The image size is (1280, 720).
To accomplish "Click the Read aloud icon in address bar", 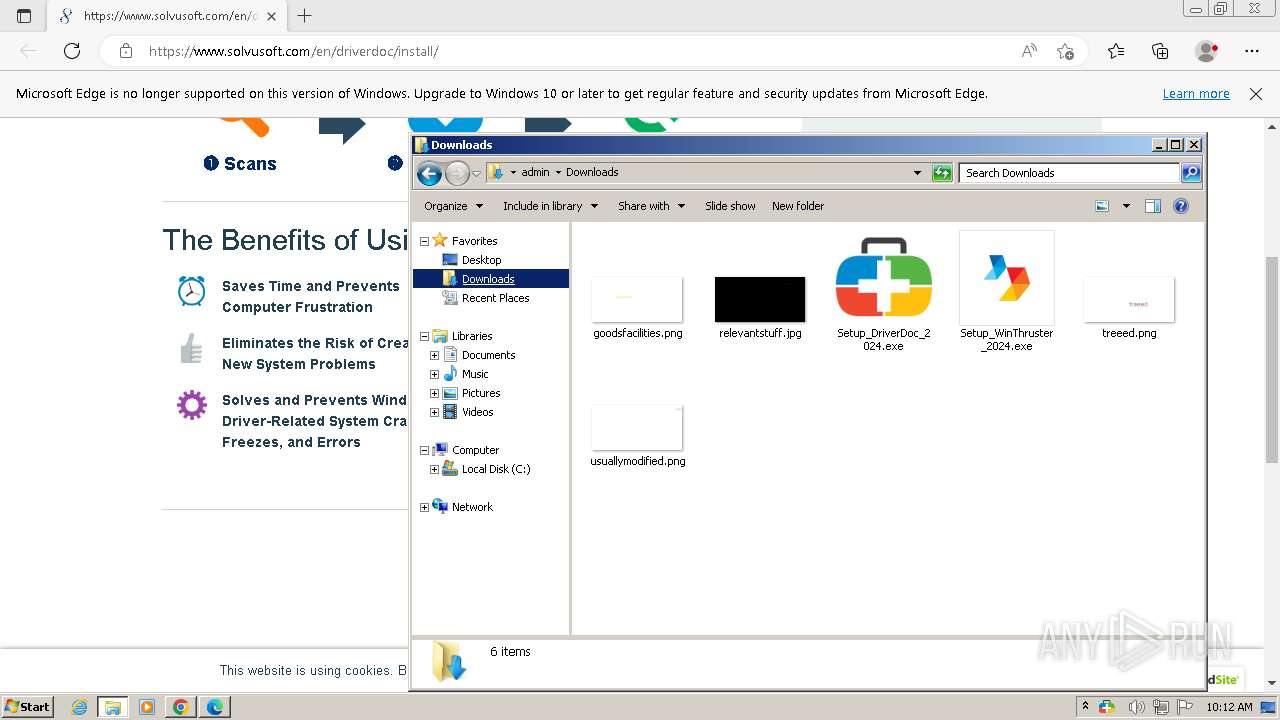I will tap(1029, 51).
